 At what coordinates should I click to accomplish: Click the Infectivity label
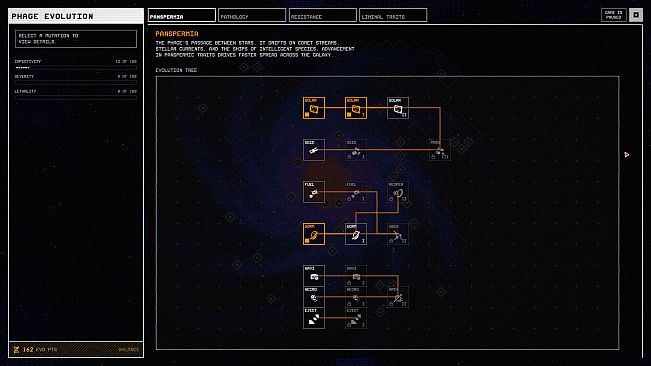coord(28,61)
